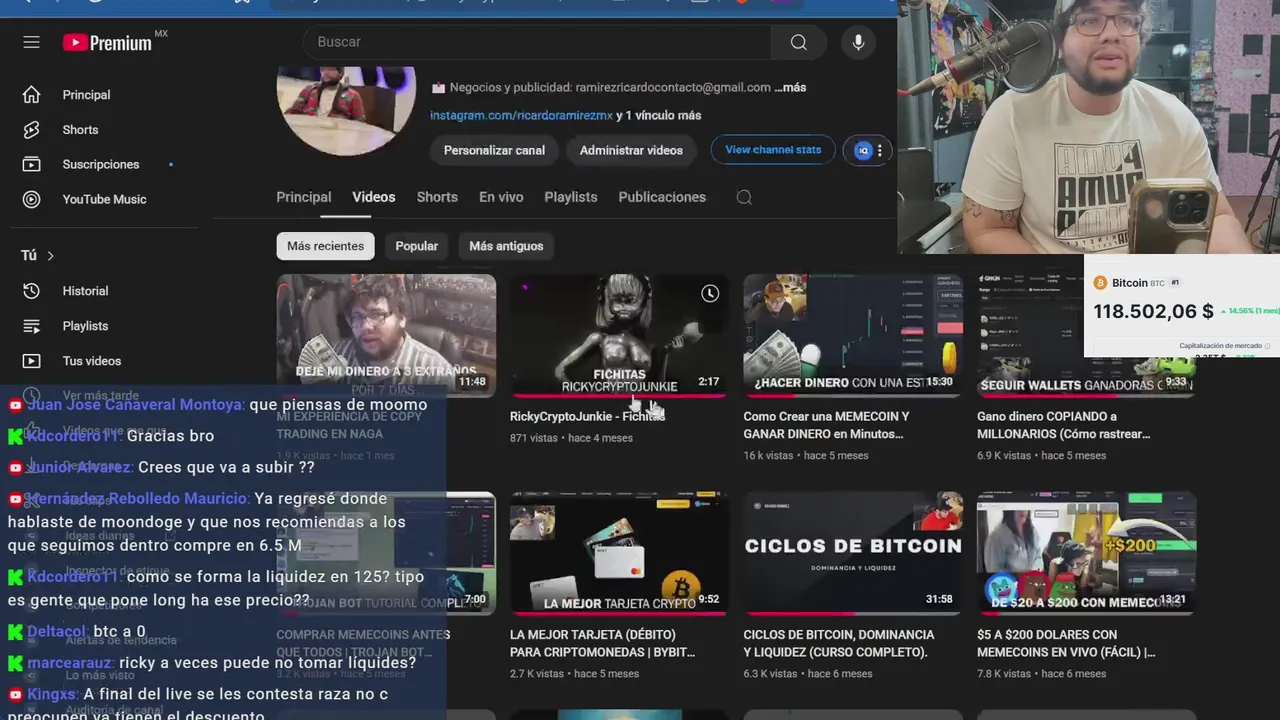Click Personalizar canal button
The height and width of the screenshot is (720, 1280).
tap(494, 150)
